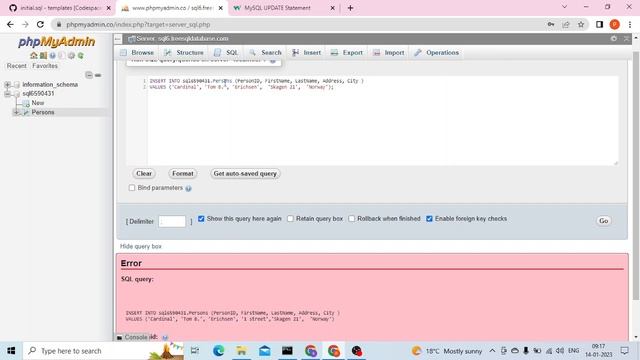Open Chrome tab search dropdown arrow

(x=564, y=7)
